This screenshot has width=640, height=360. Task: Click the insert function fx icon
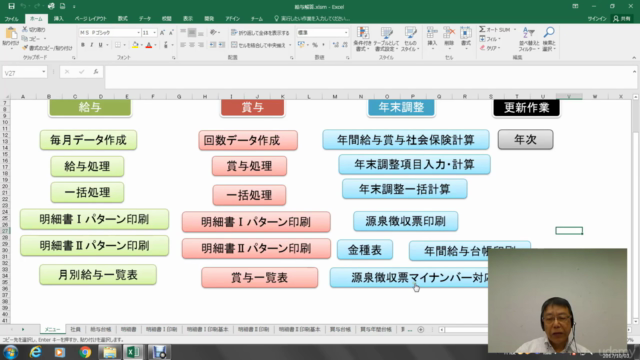click(96, 72)
